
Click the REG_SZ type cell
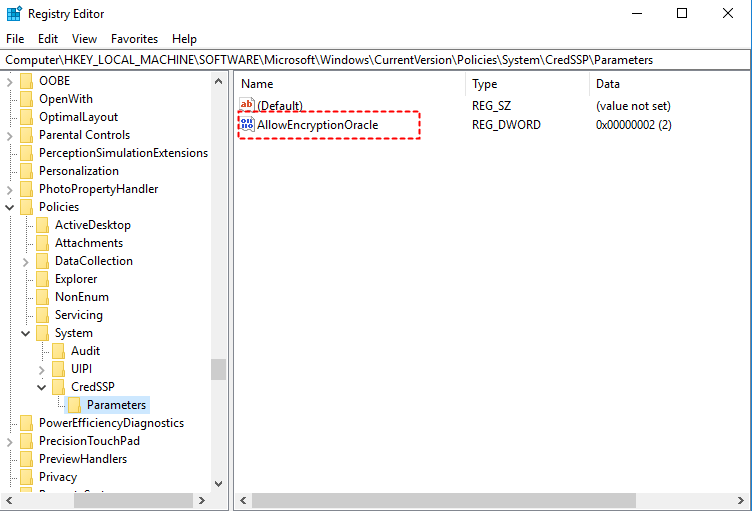(x=492, y=106)
